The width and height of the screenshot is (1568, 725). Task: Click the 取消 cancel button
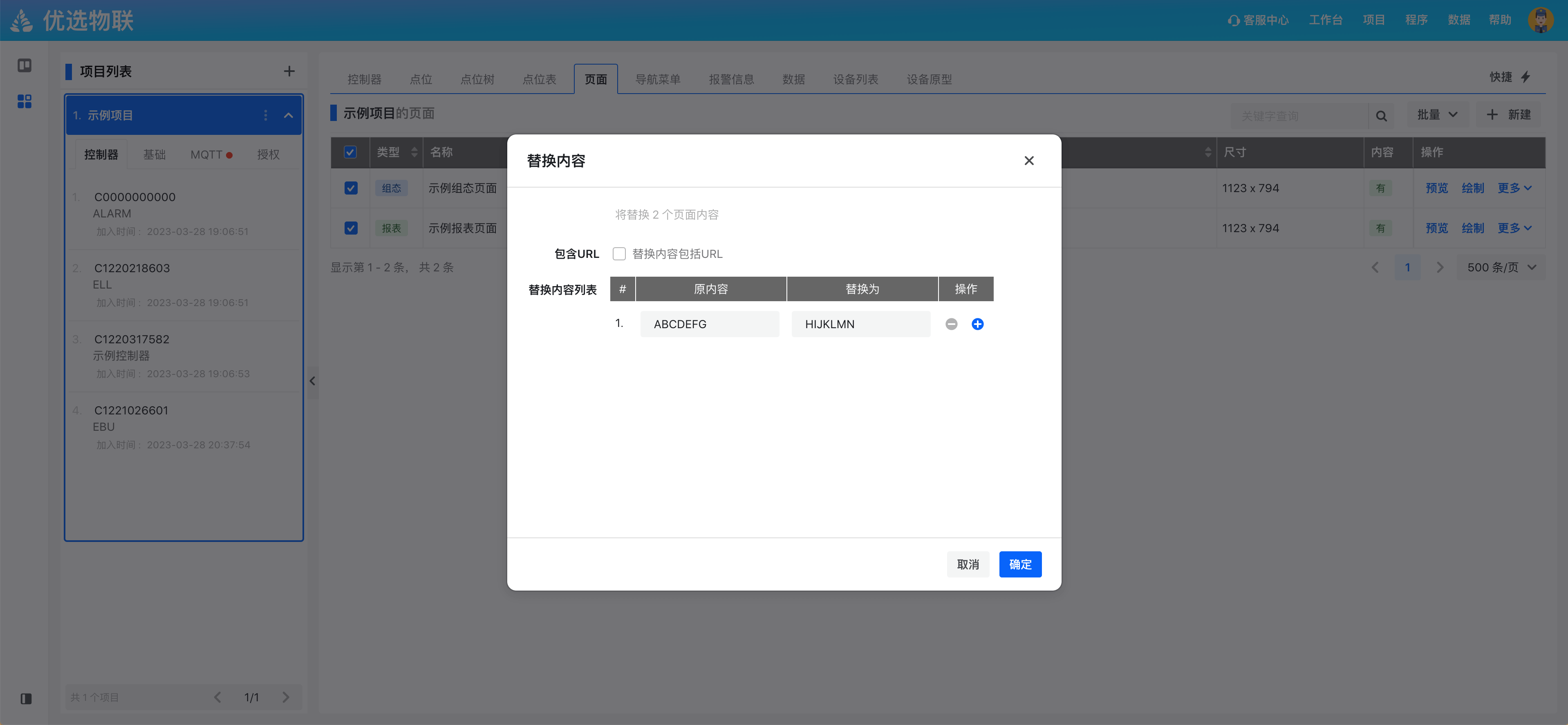coord(968,564)
